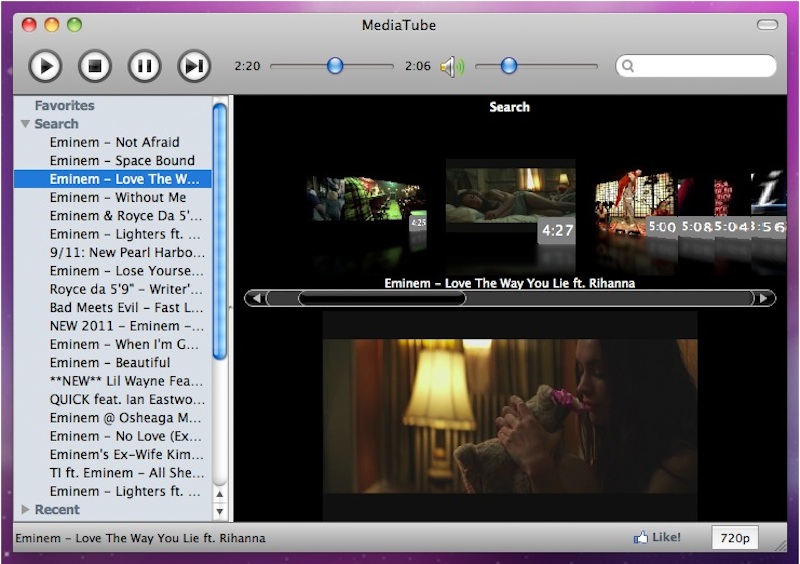Collapse the Search section in sidebar
800x564 pixels.
(26, 124)
